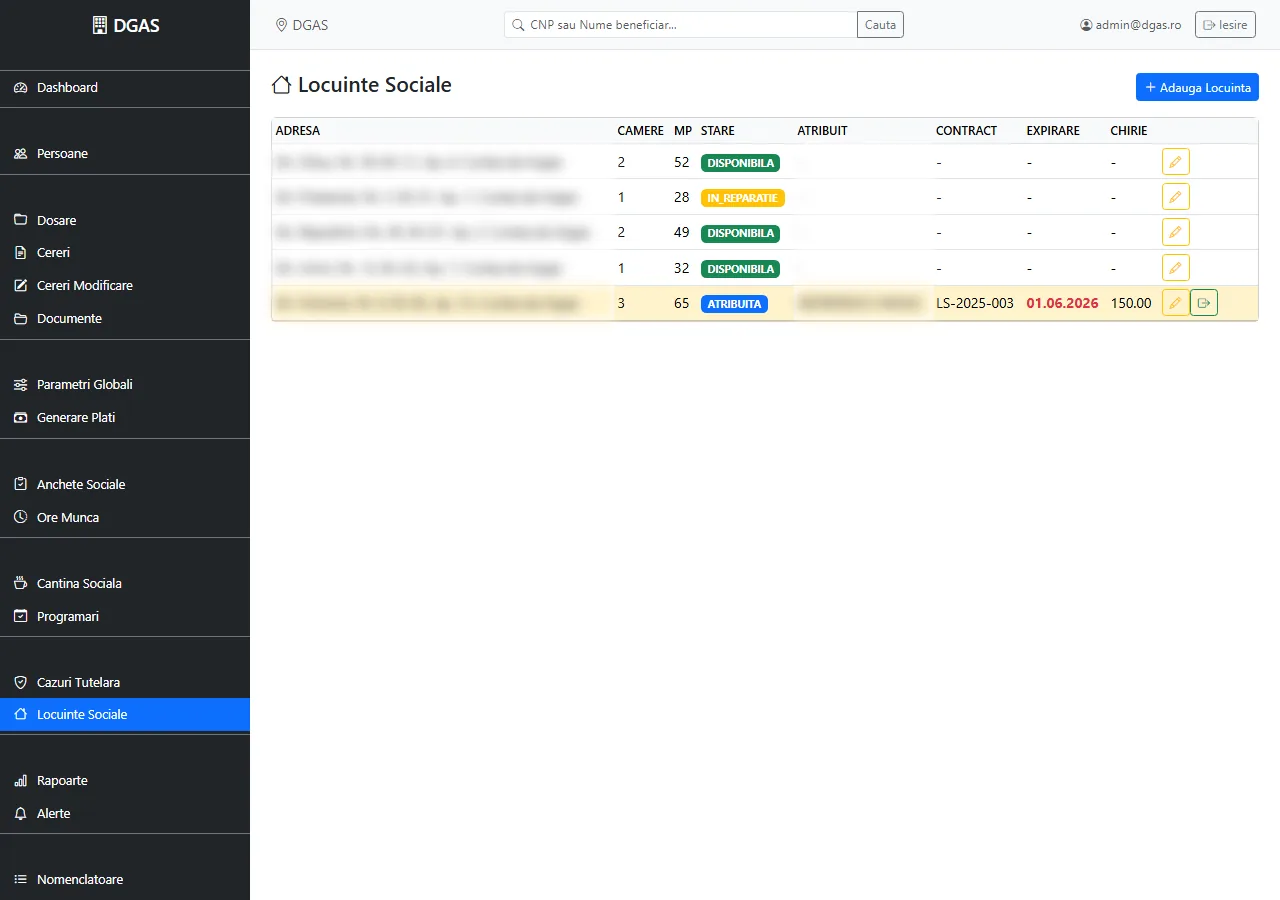Viewport: 1280px width, 900px height.
Task: Edit the LS-2025-003 contract row's pencil icon
Action: pyautogui.click(x=1176, y=303)
